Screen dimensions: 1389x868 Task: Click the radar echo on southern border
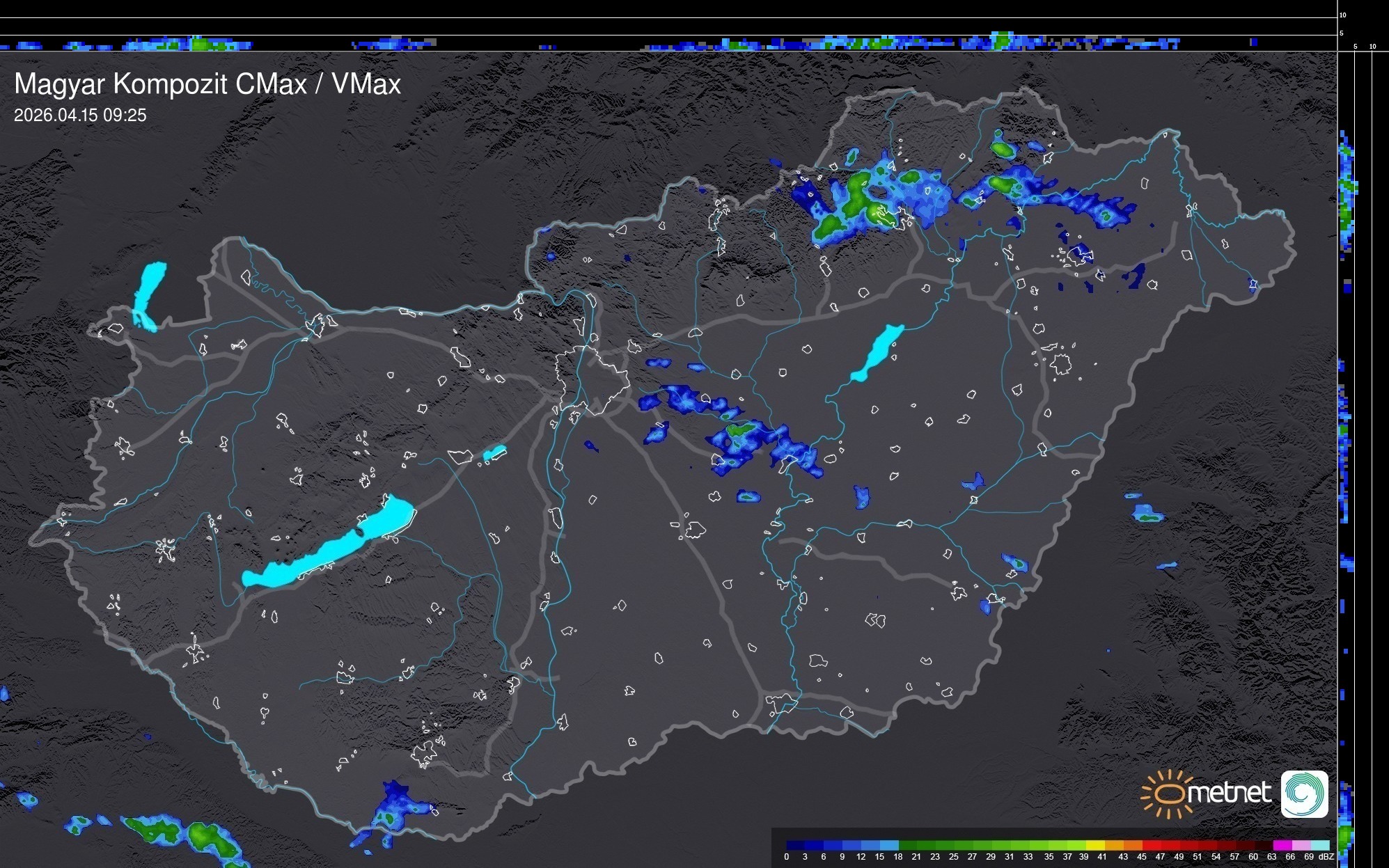coord(393,811)
